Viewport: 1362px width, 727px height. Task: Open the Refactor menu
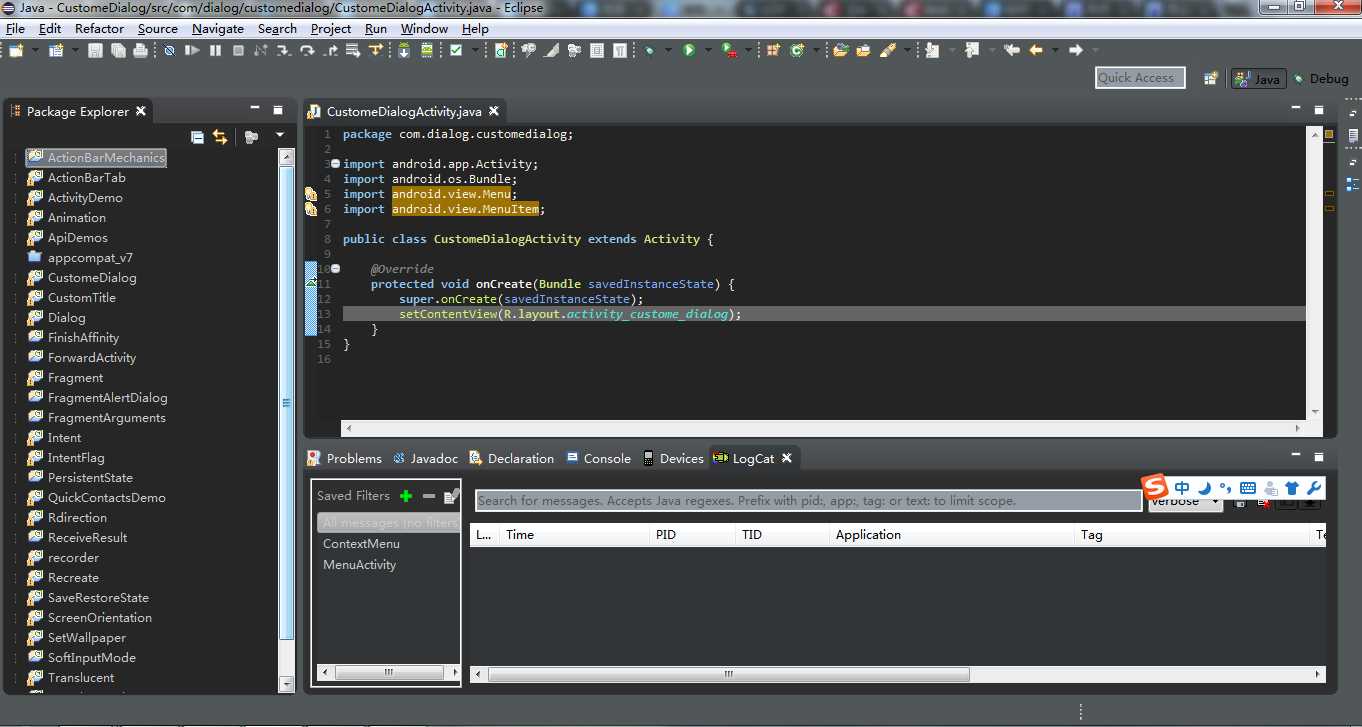pyautogui.click(x=100, y=28)
